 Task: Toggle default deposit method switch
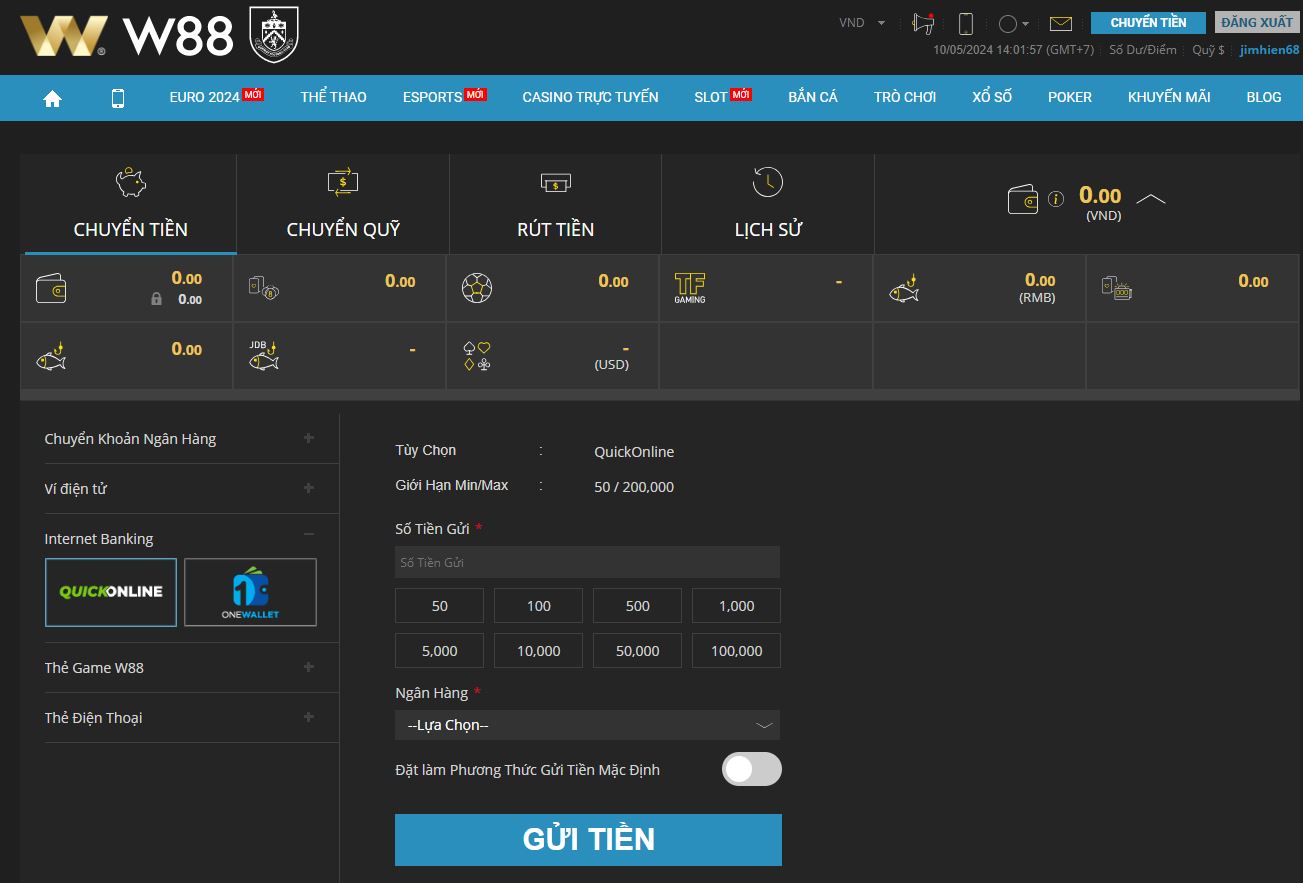click(x=752, y=769)
